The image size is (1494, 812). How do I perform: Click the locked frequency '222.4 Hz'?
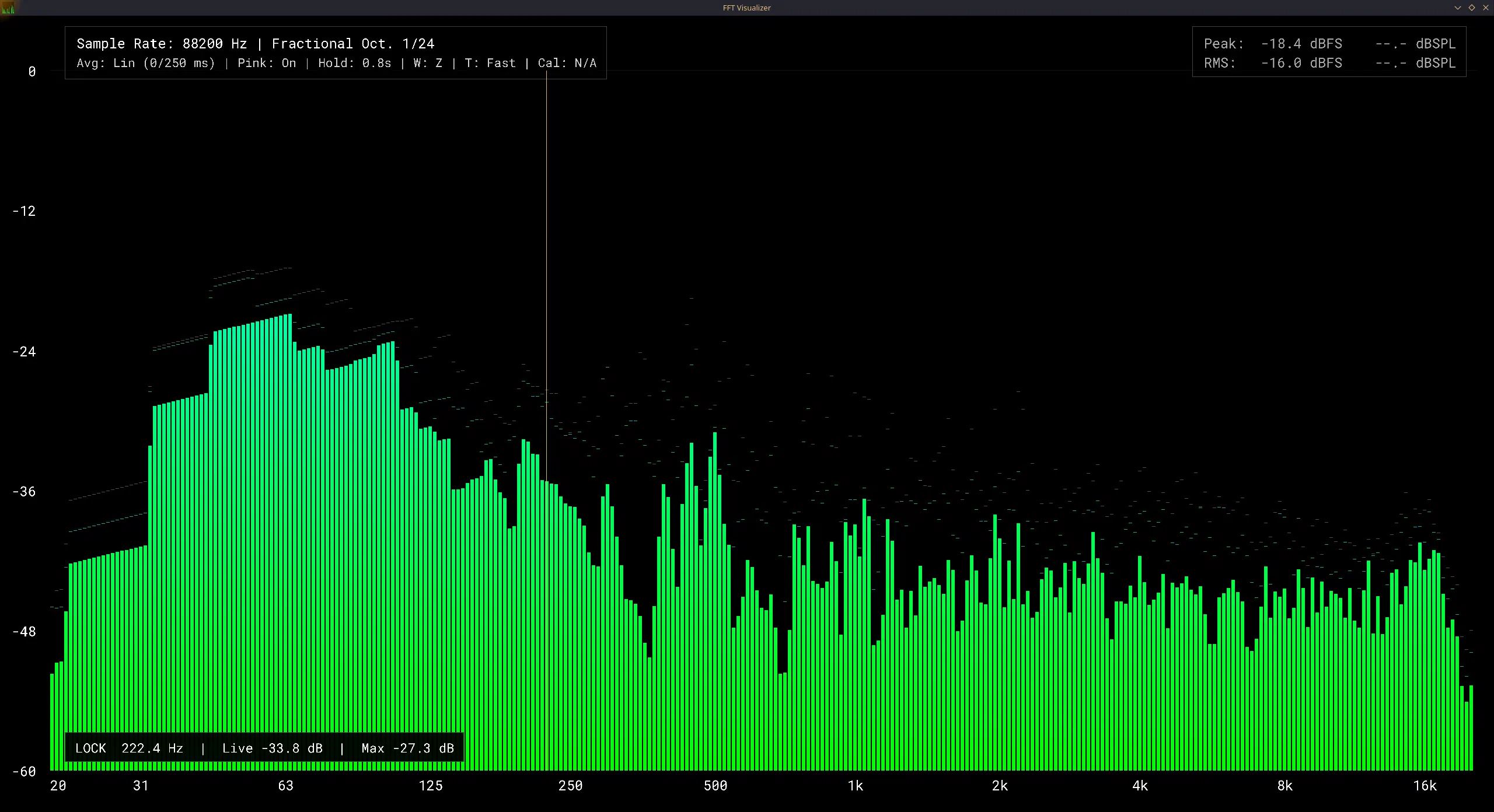pyautogui.click(x=152, y=748)
